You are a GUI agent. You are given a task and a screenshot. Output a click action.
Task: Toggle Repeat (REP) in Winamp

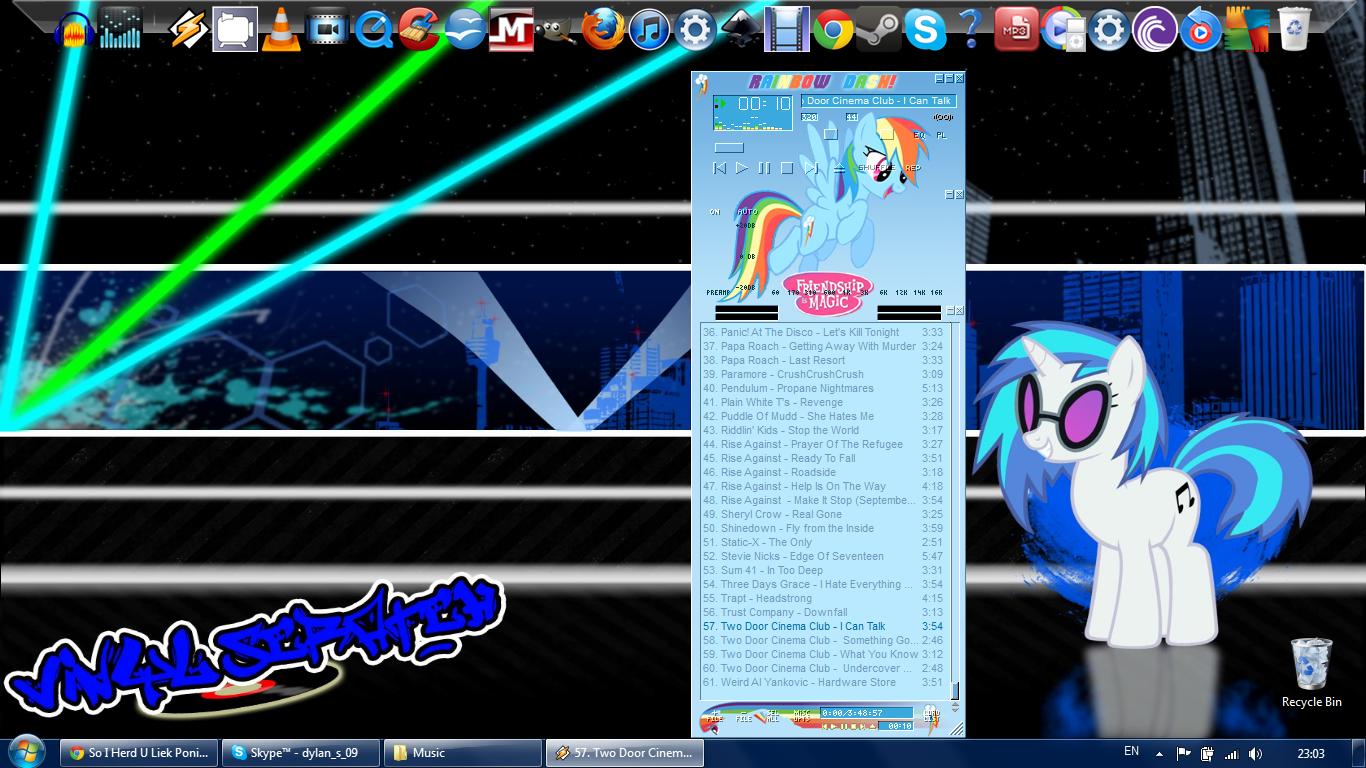[913, 167]
